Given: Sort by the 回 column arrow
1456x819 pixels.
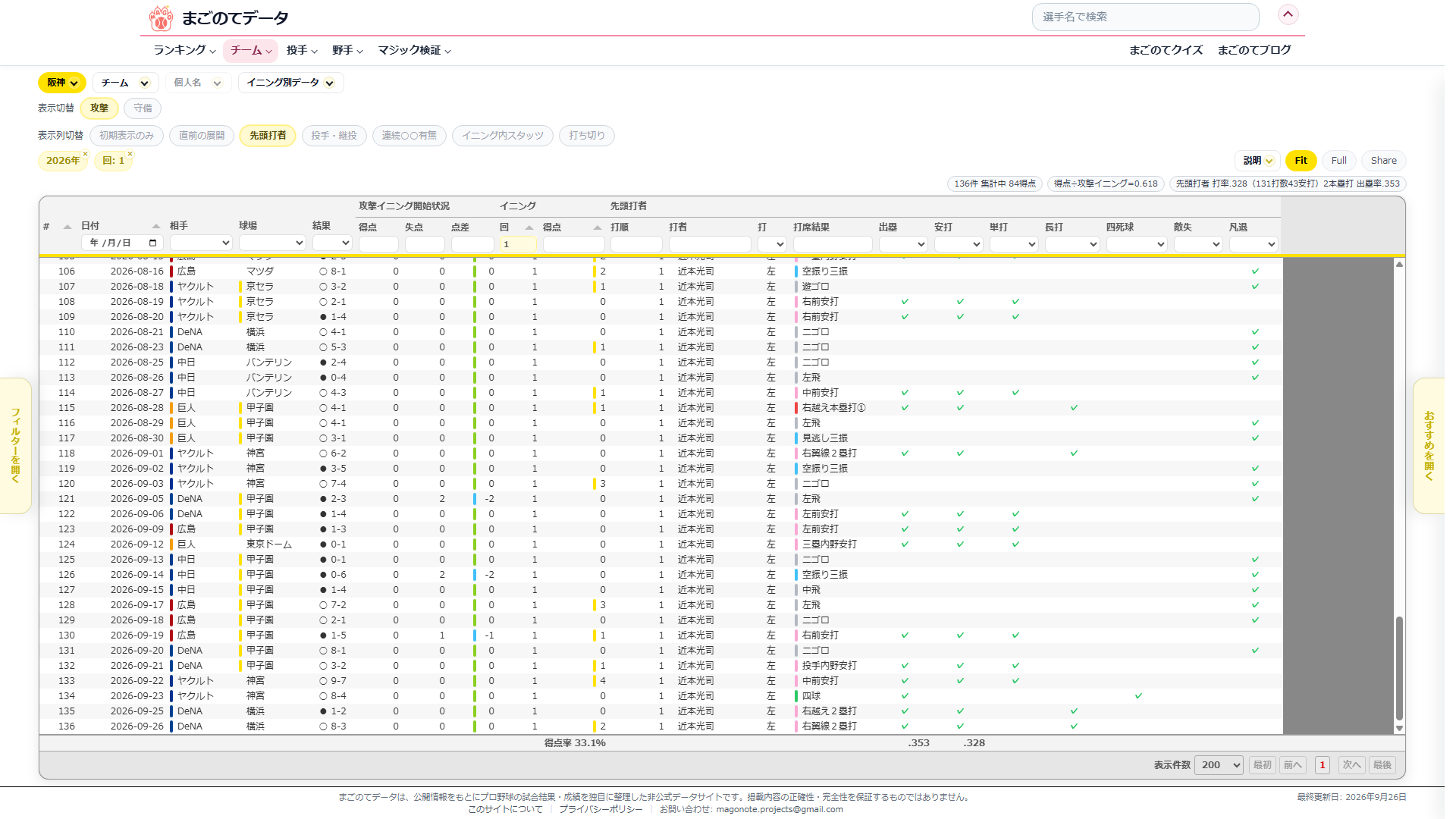Looking at the screenshot, I should point(529,227).
